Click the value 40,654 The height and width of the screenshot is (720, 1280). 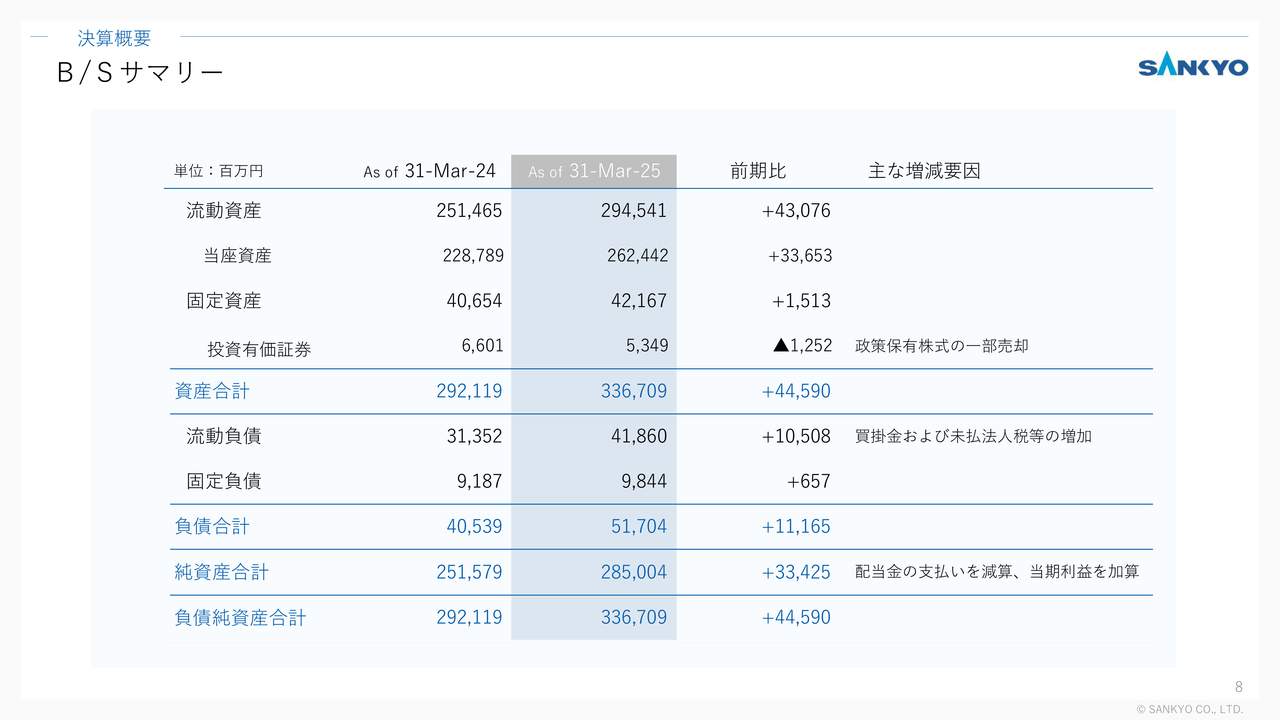point(474,301)
